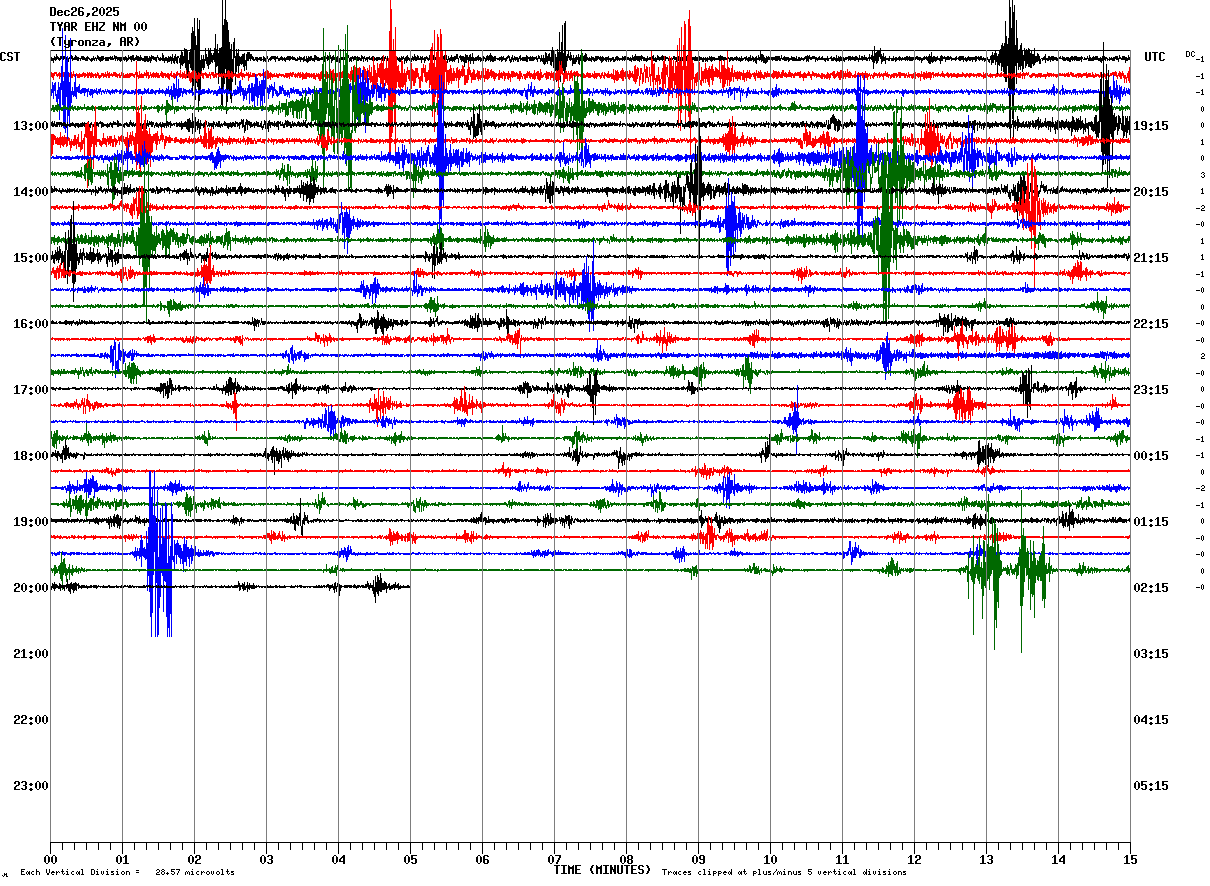Click minute tick label 03

(x=266, y=860)
